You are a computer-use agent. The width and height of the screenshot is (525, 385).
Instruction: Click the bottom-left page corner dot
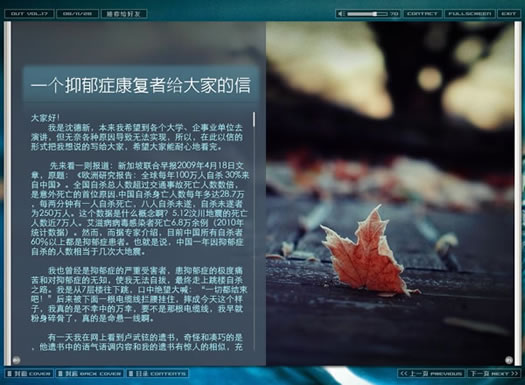coord(16,360)
